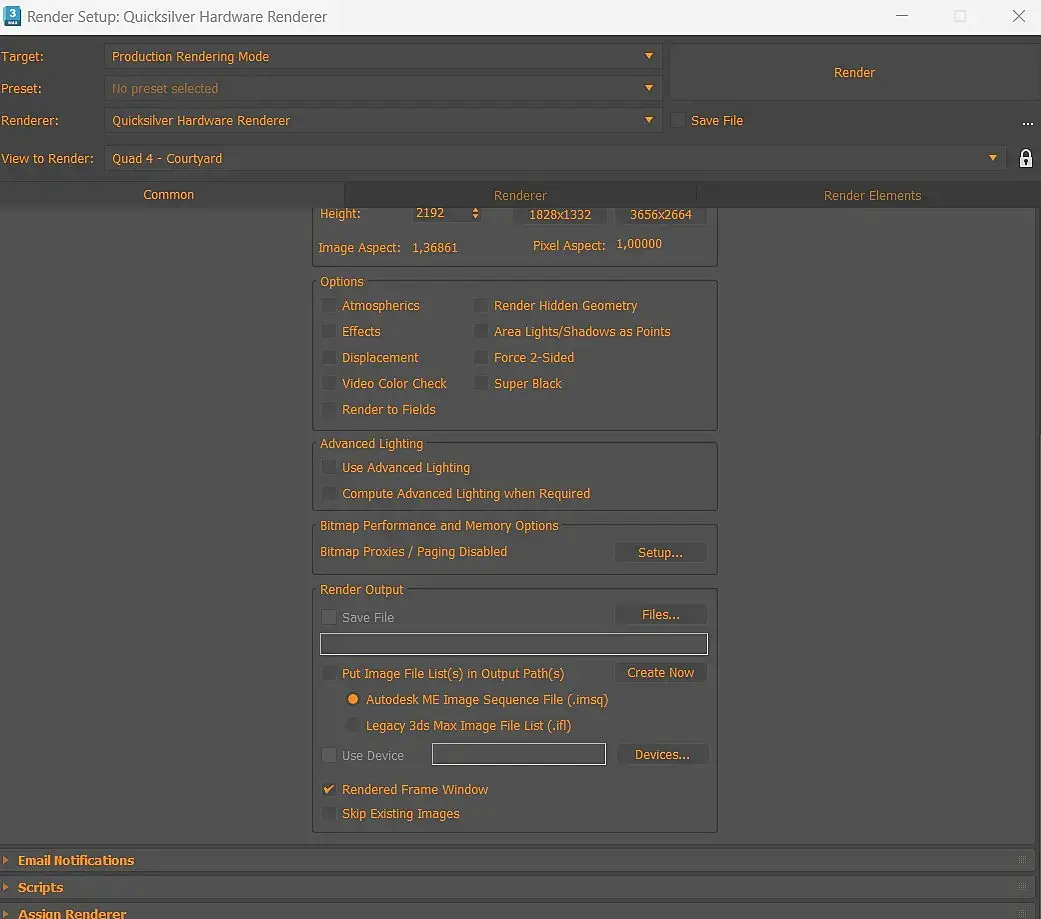Click the Create Now button
Image resolution: width=1041 pixels, height=919 pixels.
click(661, 673)
